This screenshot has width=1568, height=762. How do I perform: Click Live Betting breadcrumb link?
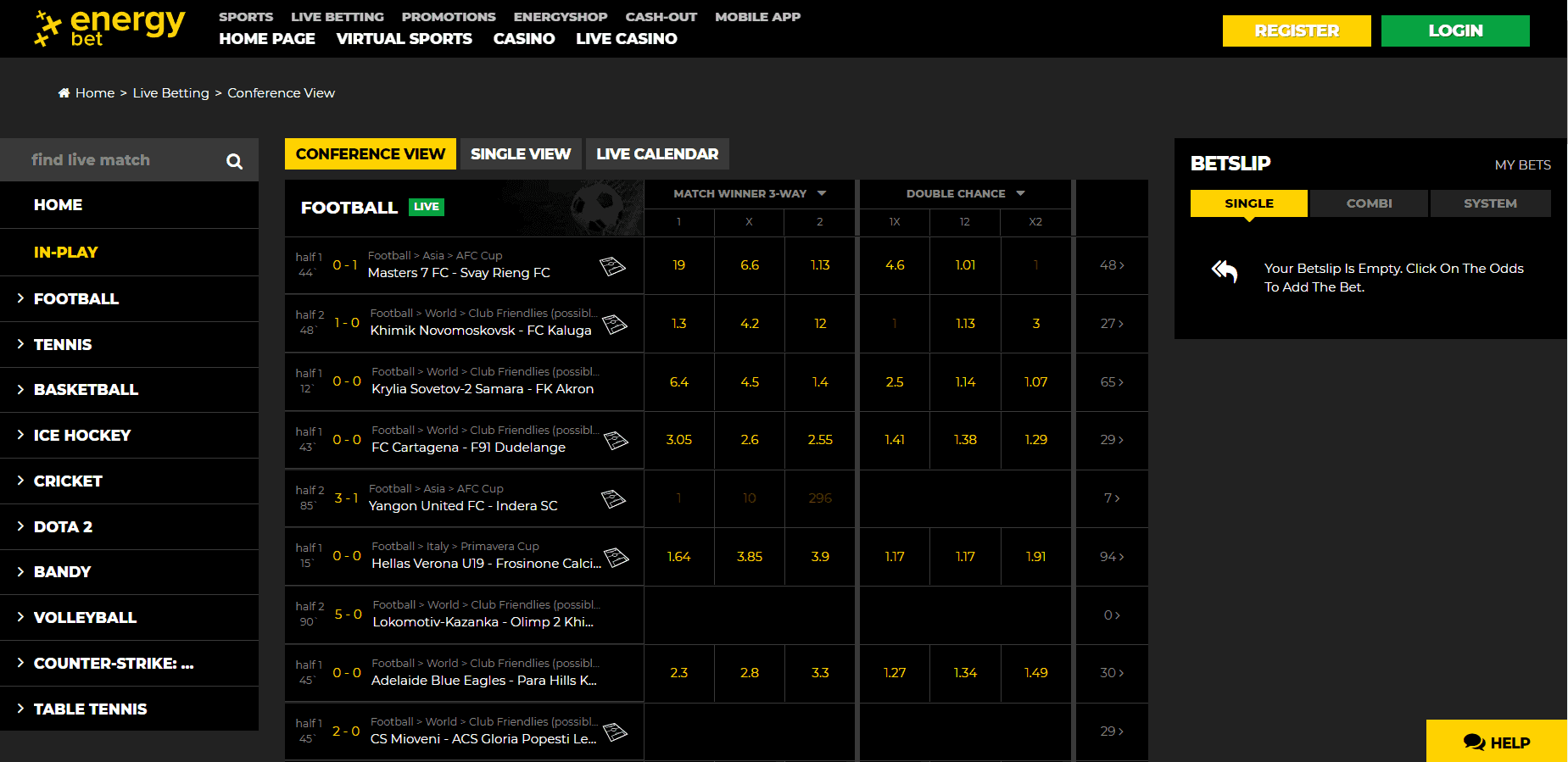pos(170,93)
